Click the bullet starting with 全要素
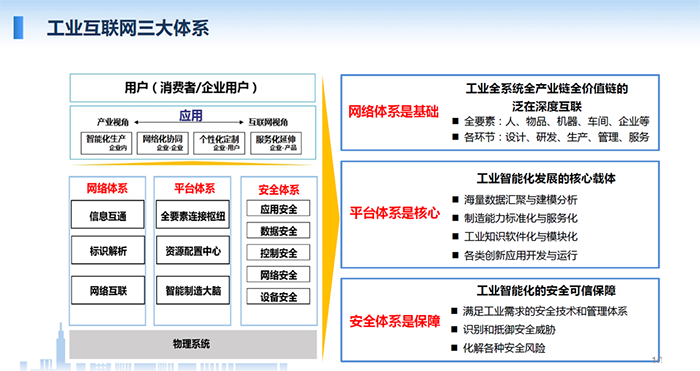Viewport: 700px width, 371px height. pyautogui.click(x=551, y=121)
